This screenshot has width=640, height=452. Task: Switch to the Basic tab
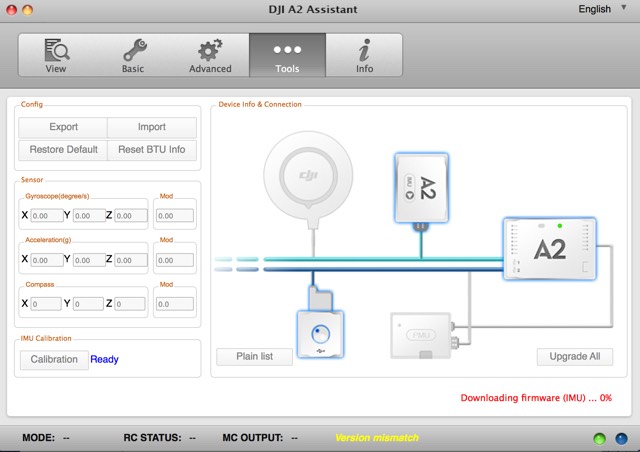tap(133, 55)
